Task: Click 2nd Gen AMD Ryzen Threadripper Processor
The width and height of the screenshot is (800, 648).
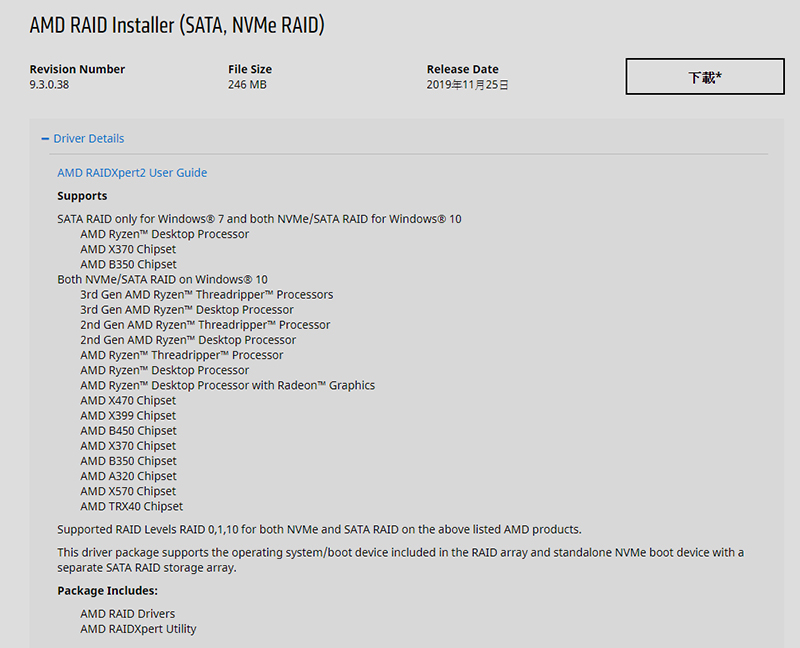Action: tap(205, 325)
